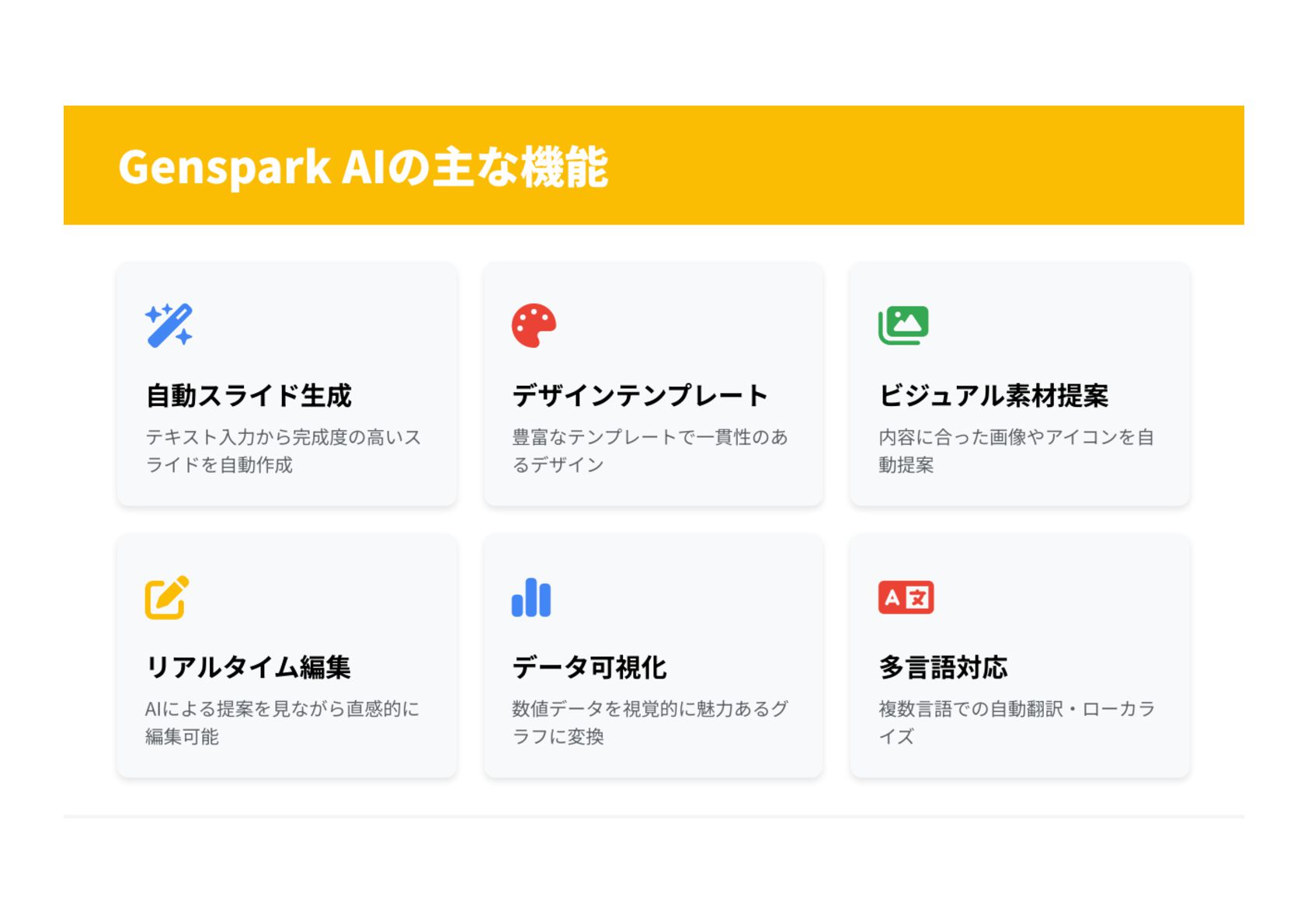Click the description under 多言語対応
This screenshot has width=1308, height=924.
[1016, 723]
